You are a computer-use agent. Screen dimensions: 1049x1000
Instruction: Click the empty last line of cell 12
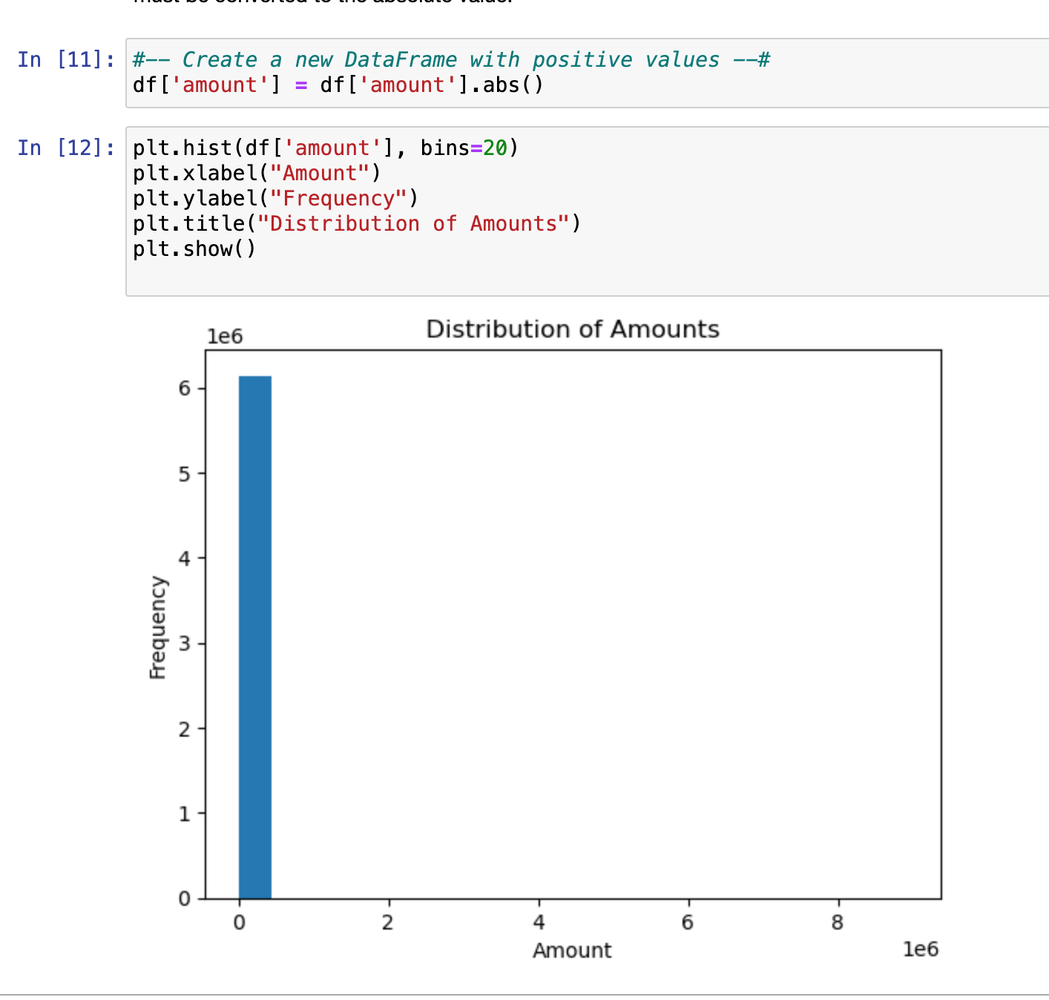[400, 273]
